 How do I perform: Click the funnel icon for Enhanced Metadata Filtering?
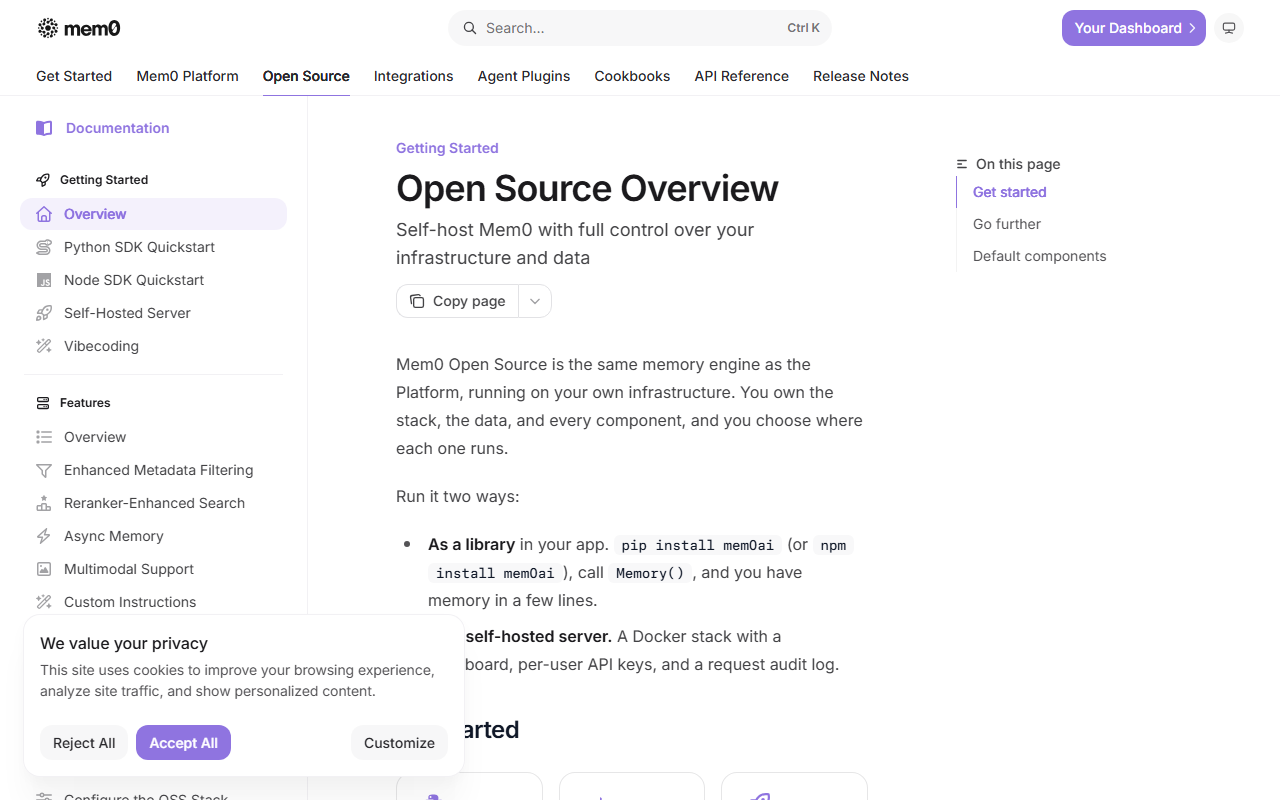[x=44, y=470]
